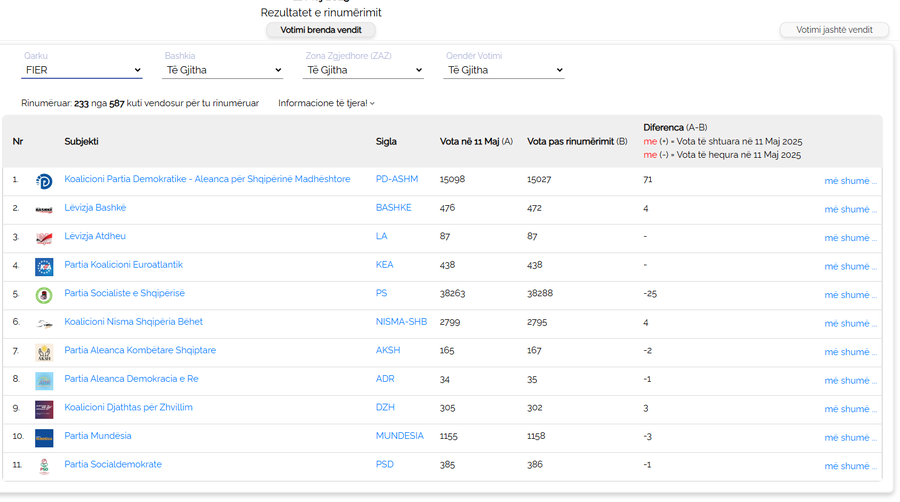
Task: Click the 38263 vote value for PS
Action: tap(452, 293)
